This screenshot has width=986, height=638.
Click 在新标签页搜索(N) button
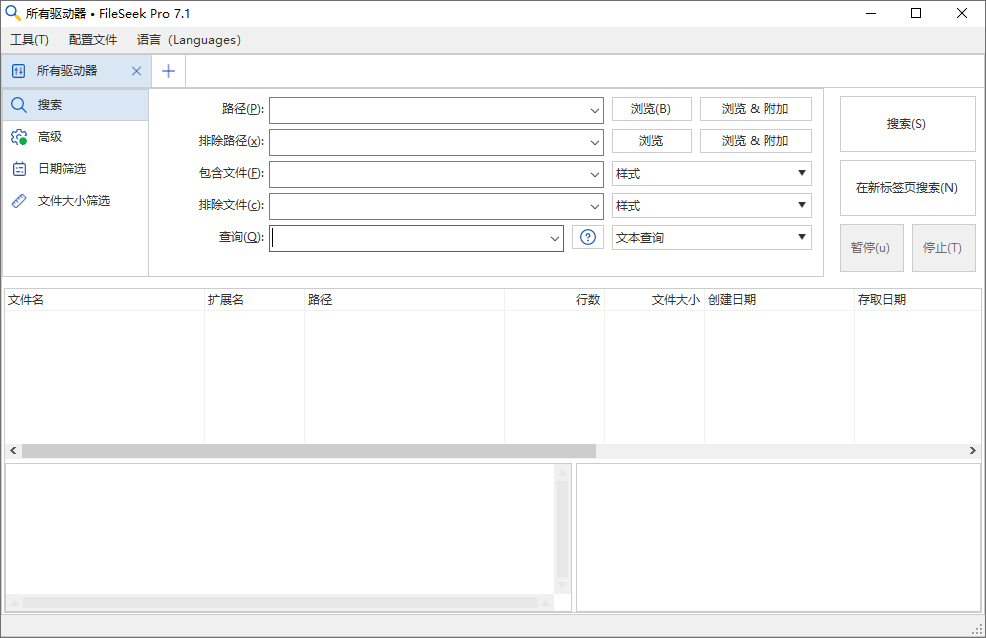coord(907,188)
